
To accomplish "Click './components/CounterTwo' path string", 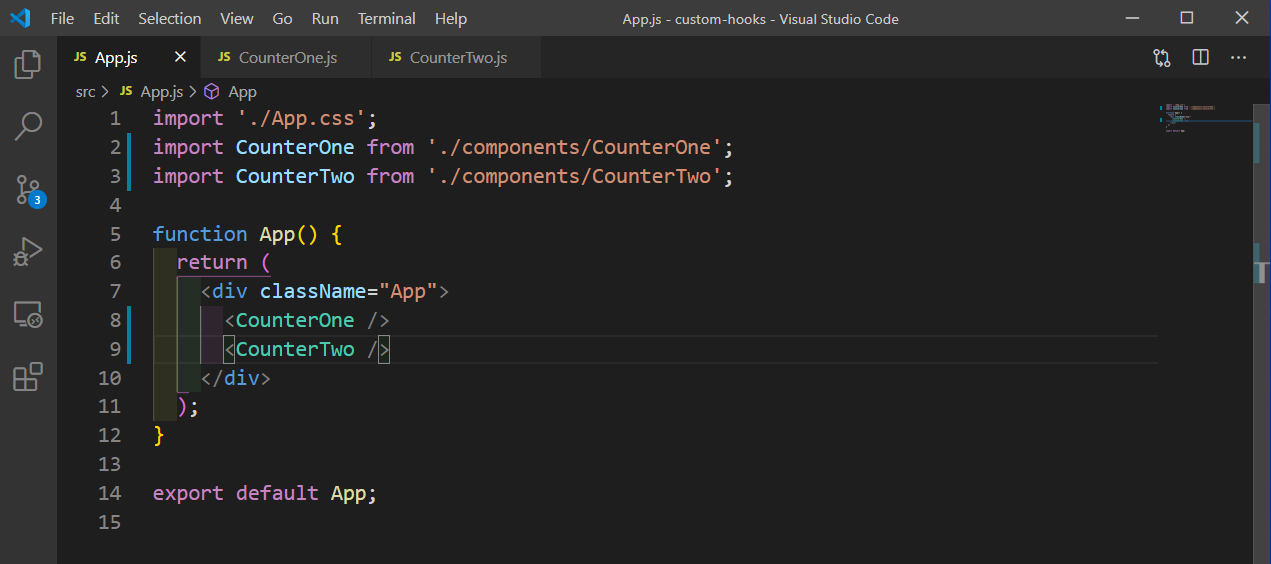I will click(x=574, y=176).
